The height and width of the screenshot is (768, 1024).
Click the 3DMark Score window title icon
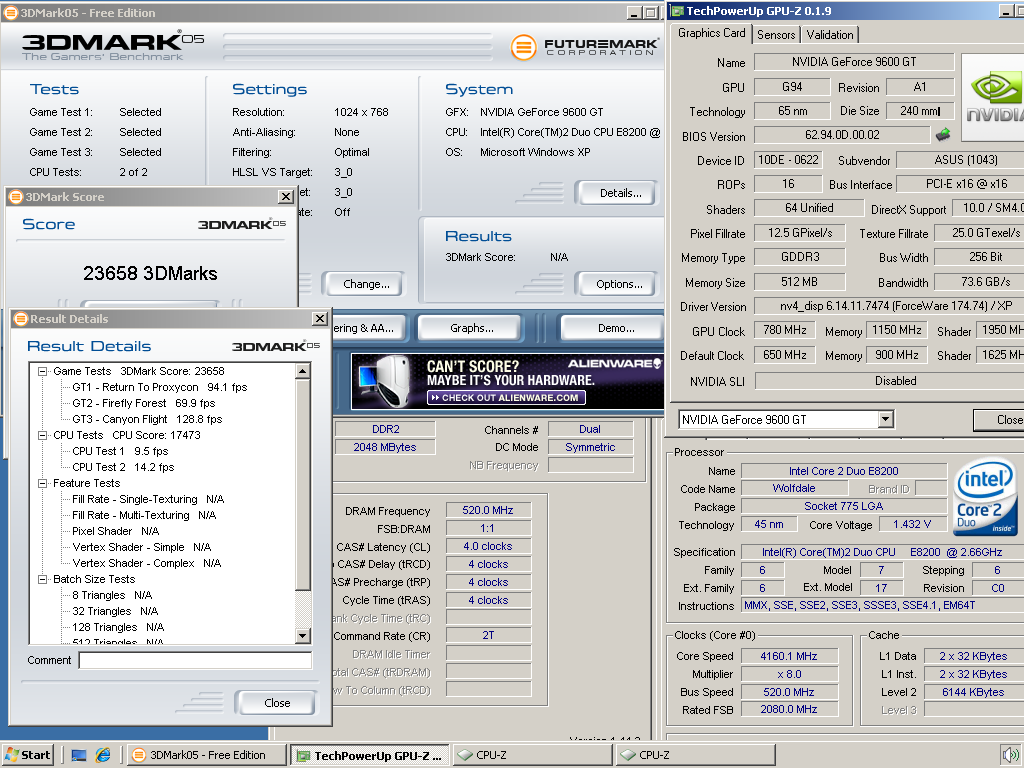tap(16, 197)
